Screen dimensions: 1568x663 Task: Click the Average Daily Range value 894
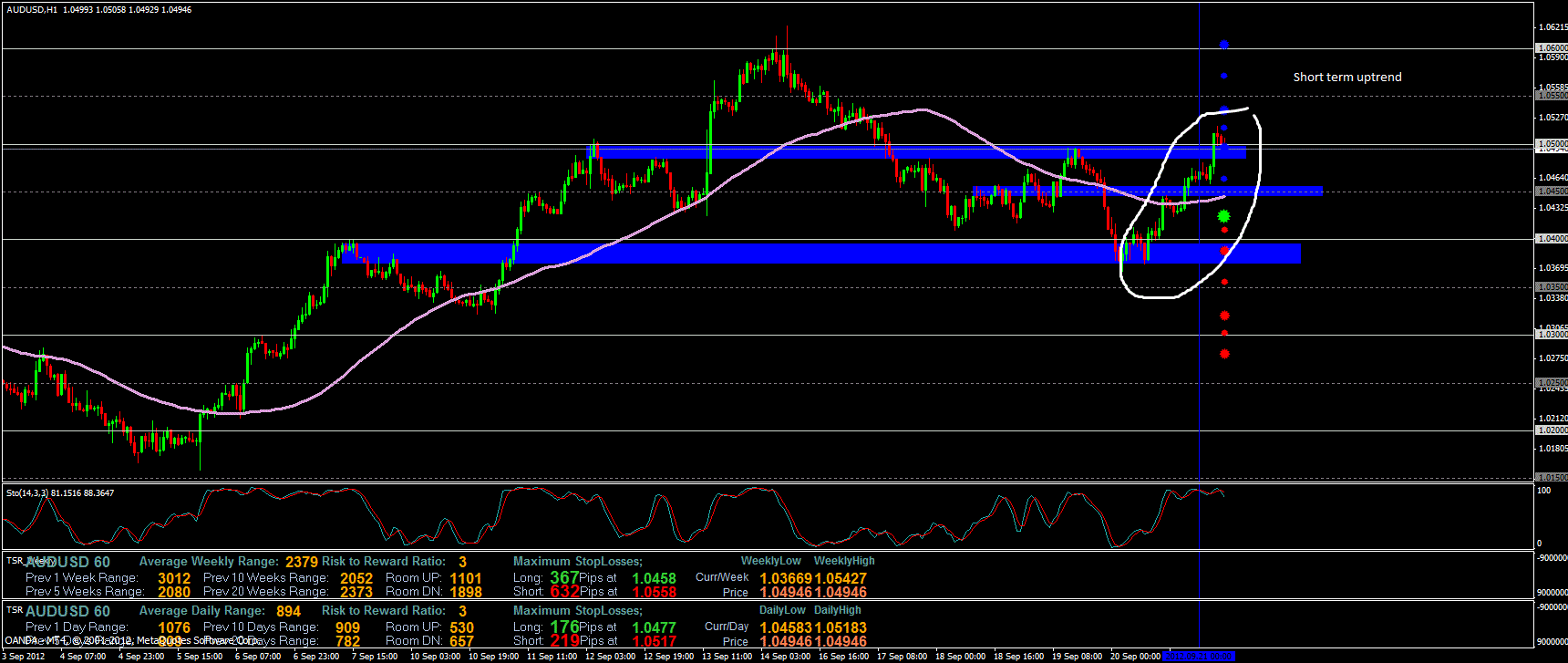288,612
